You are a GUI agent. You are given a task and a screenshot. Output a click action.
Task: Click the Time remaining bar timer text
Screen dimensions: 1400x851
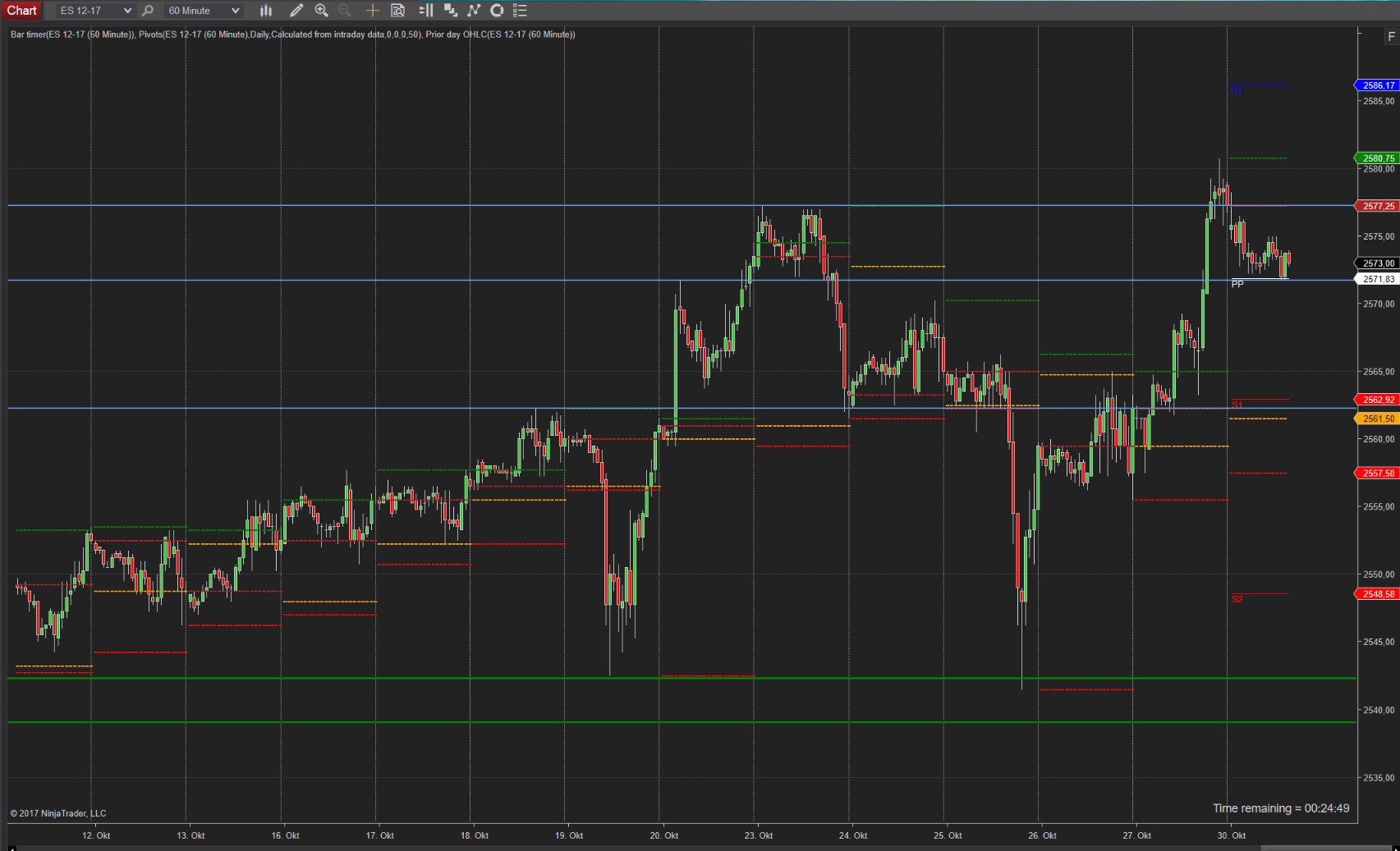coord(1281,808)
